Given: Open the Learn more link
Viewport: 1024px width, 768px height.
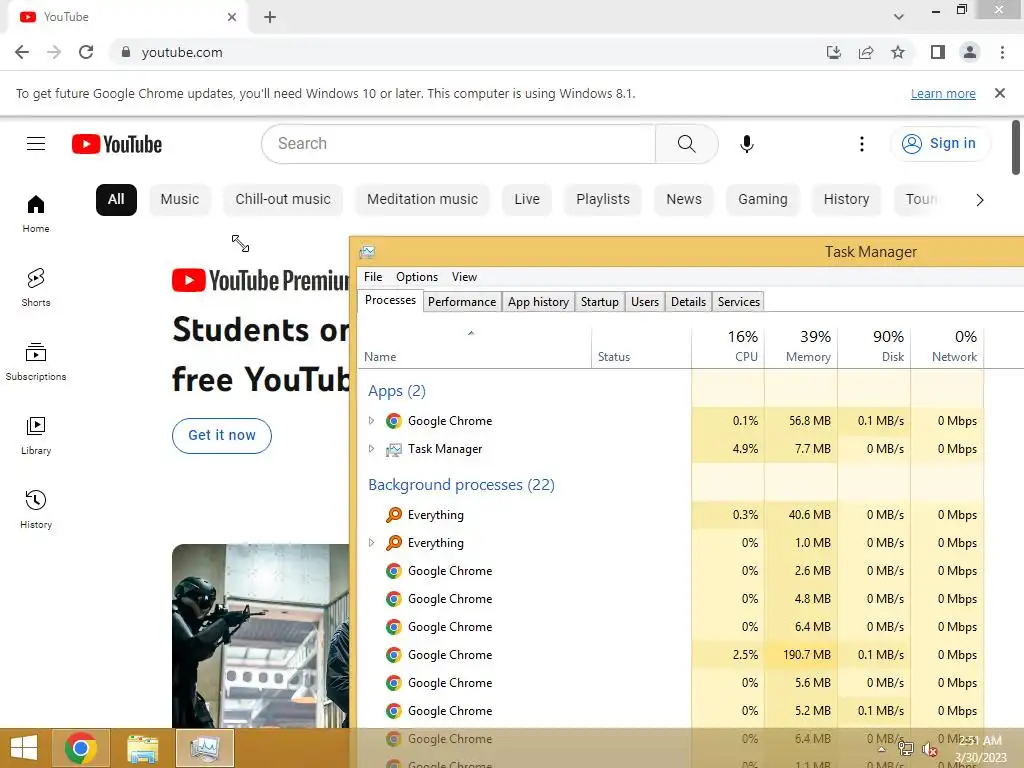Looking at the screenshot, I should (943, 93).
